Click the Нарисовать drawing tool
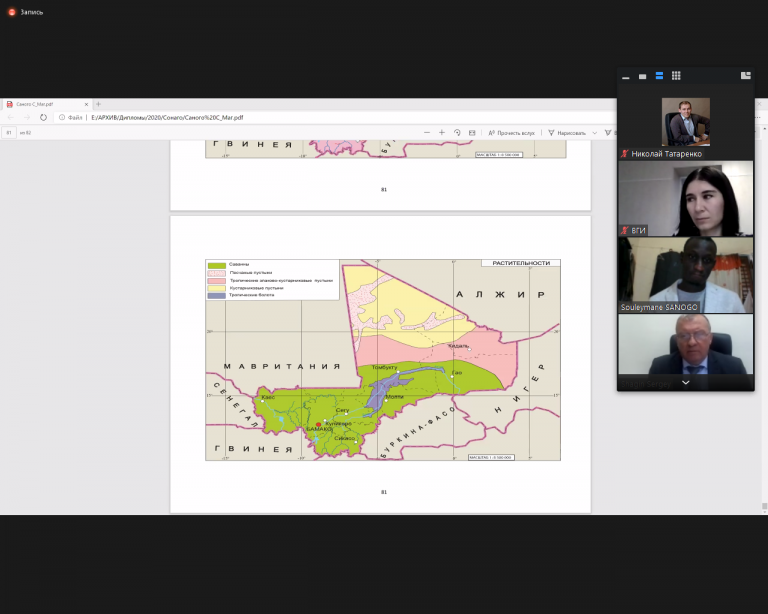768x614 pixels. point(566,132)
